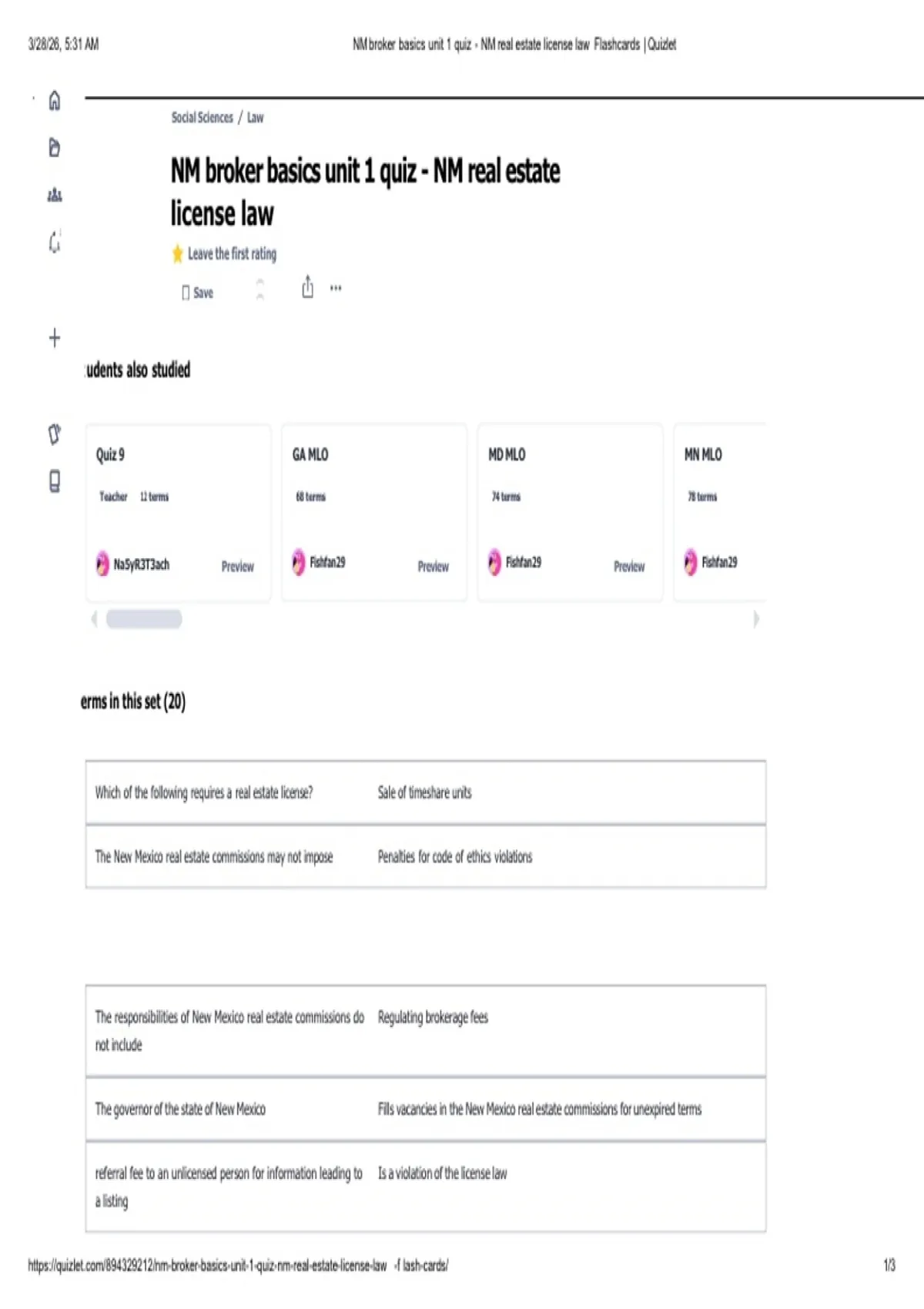
Task: Open the flashcards icon in sidebar
Action: [x=55, y=434]
